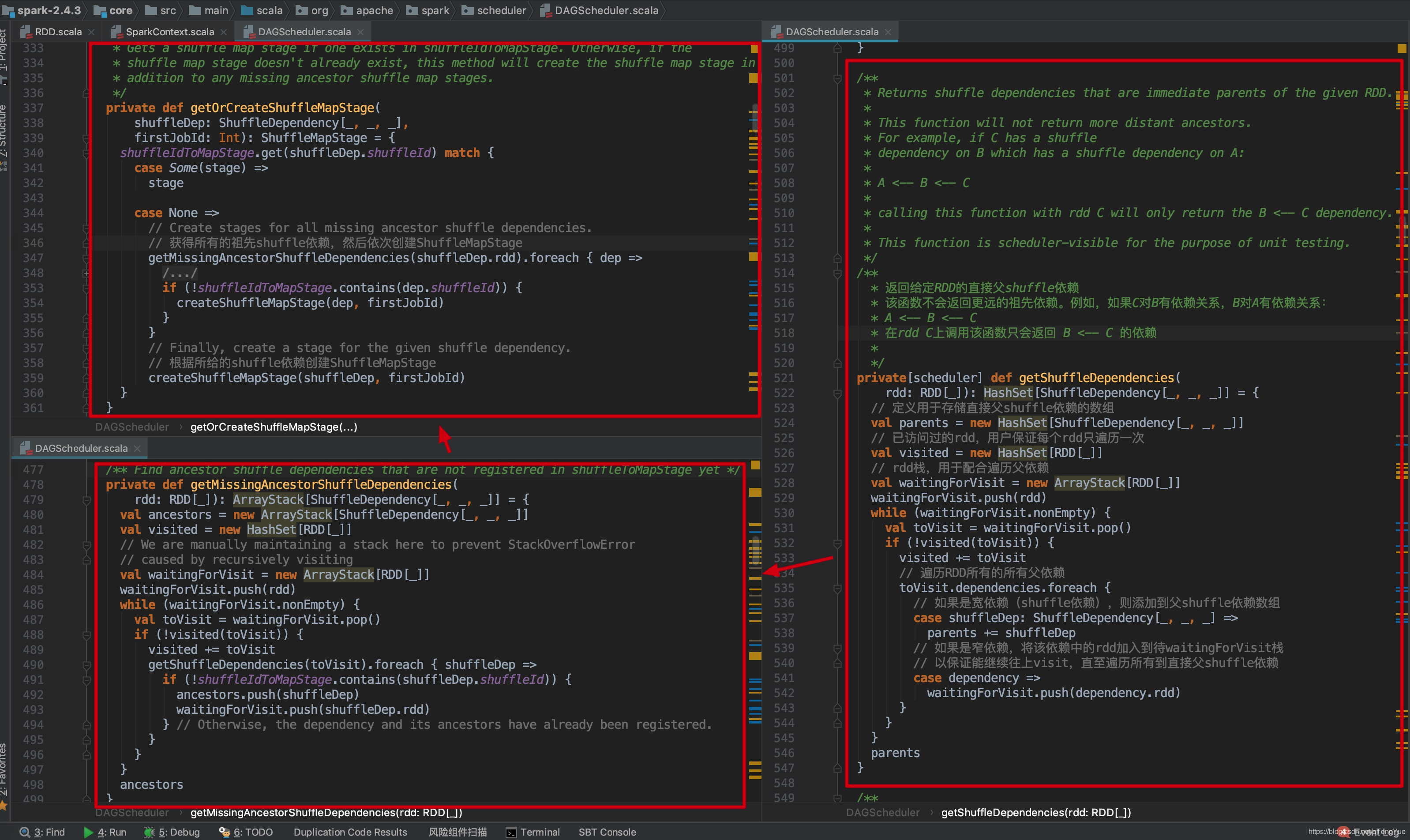1410x840 pixels.
Task: Open the Debug tool window
Action: [x=172, y=832]
